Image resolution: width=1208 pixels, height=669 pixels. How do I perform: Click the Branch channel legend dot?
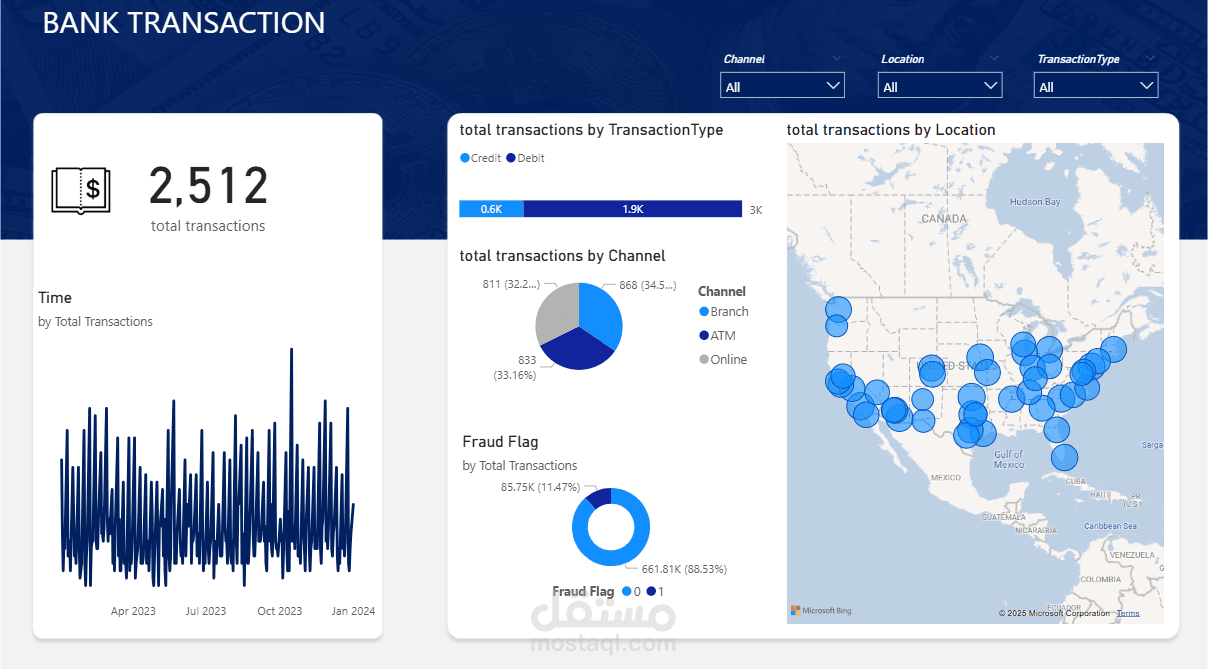pyautogui.click(x=704, y=312)
